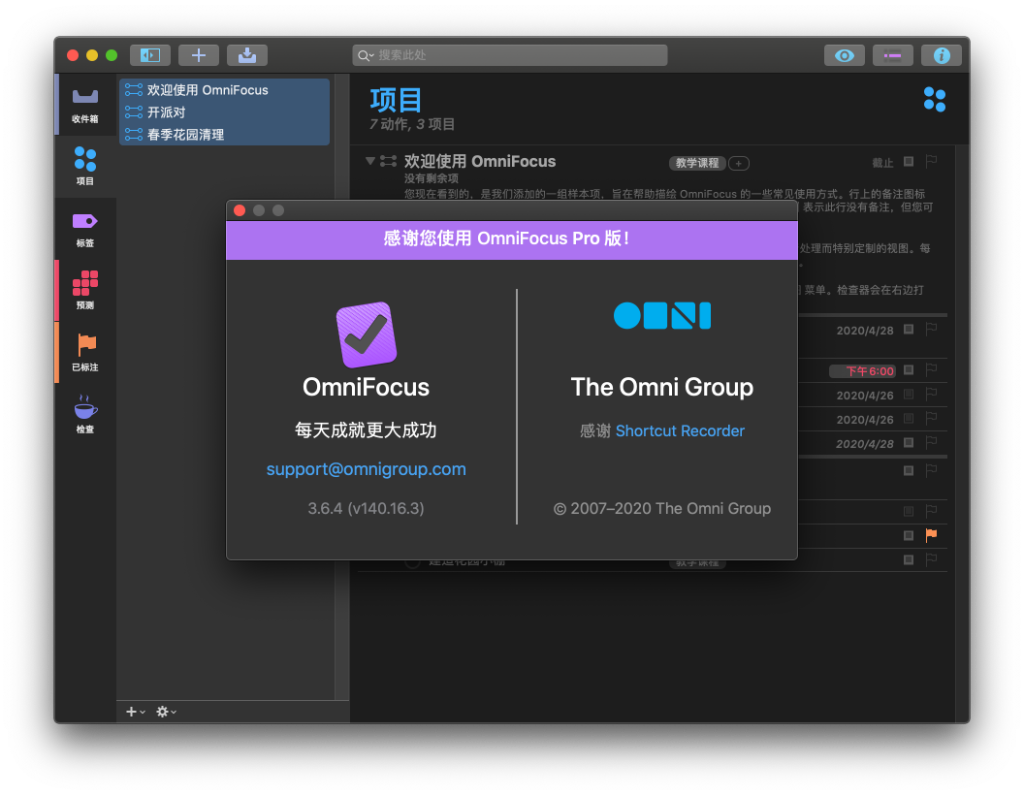The image size is (1024, 795).
Task: Open the support@omnigroup.com email link
Action: coord(366,469)
